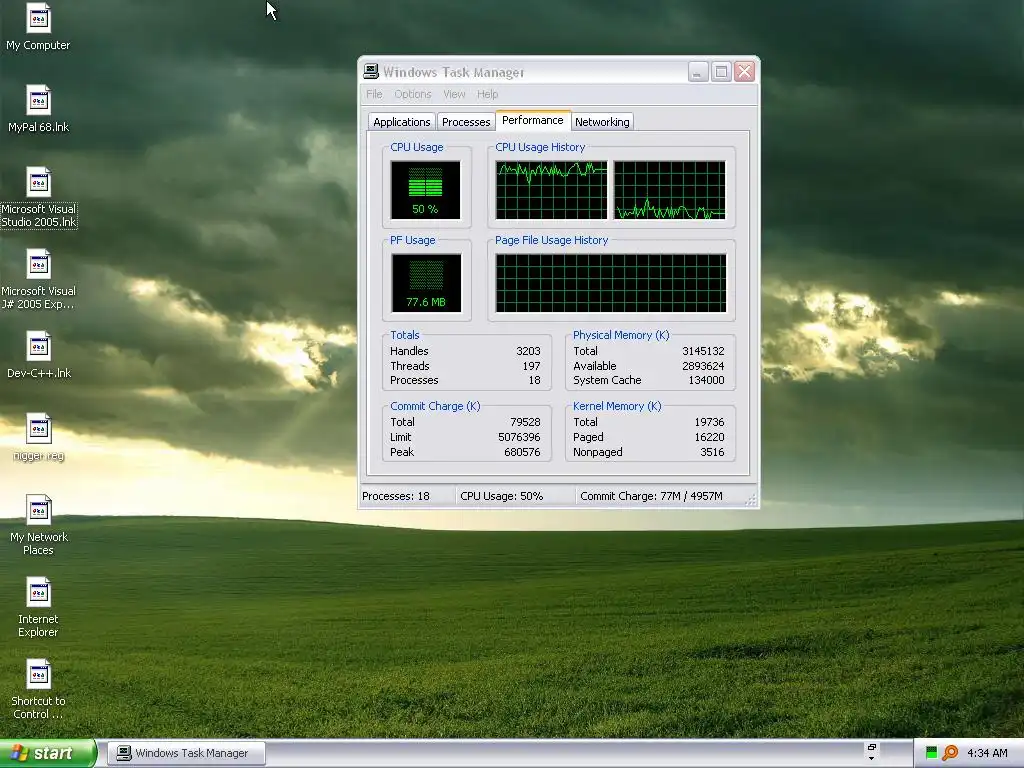
Task: Click the second CPU Usage History graph
Action: pos(669,190)
